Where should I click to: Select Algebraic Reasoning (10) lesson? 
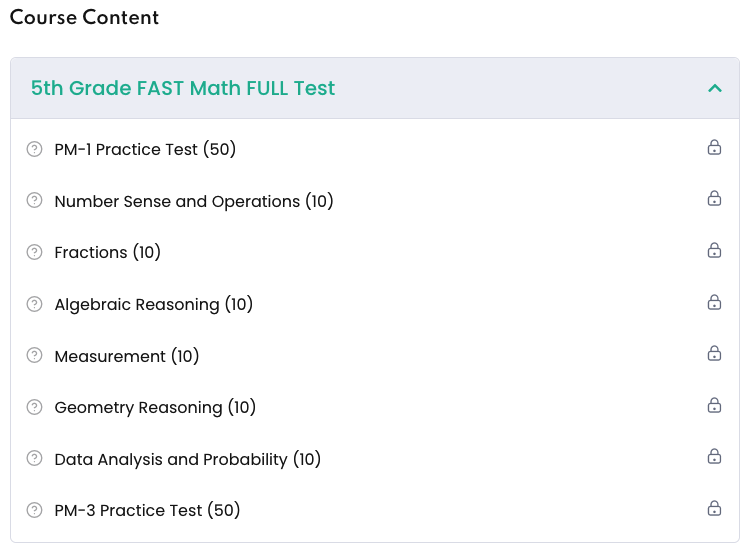point(154,304)
